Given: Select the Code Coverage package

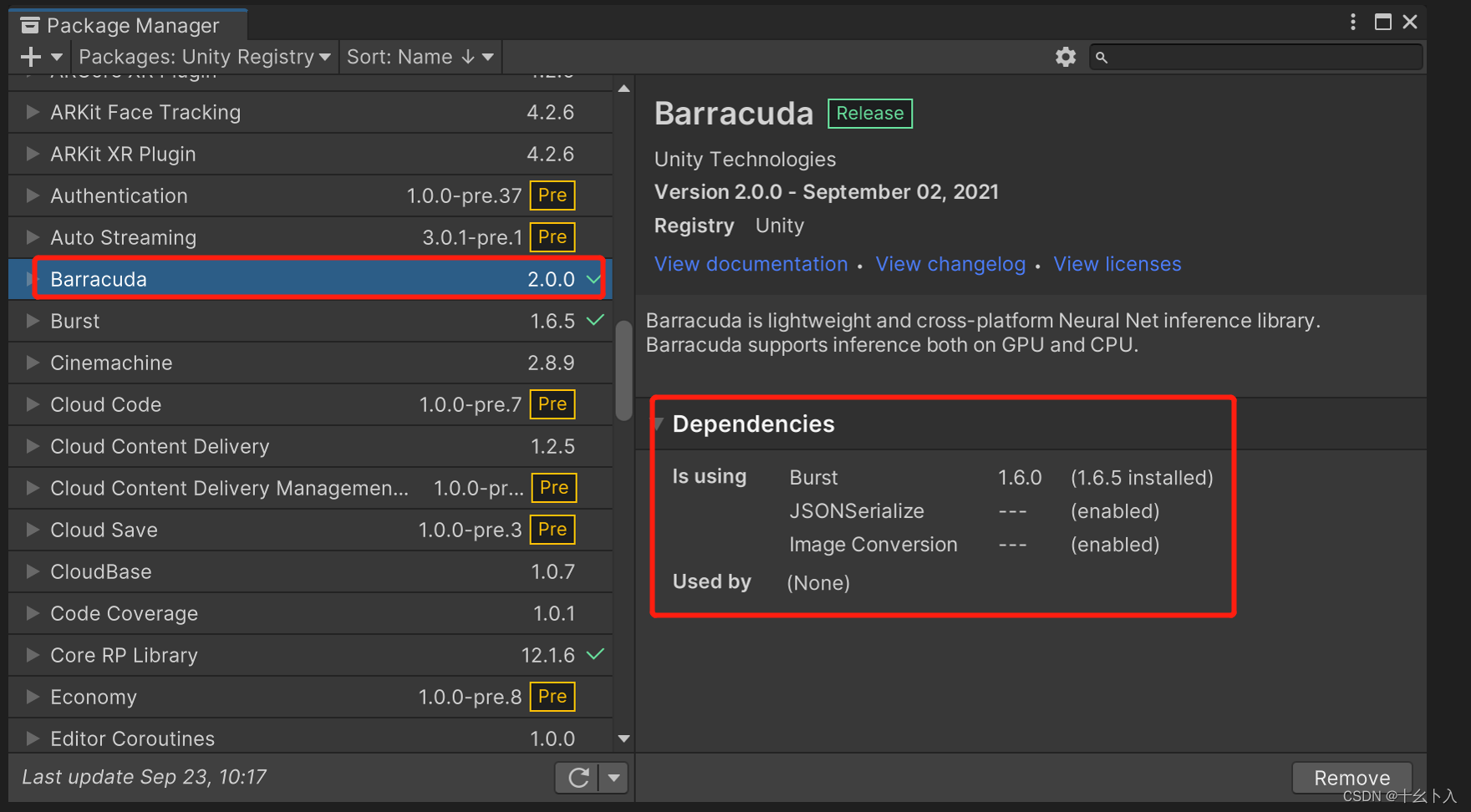Looking at the screenshot, I should (311, 613).
